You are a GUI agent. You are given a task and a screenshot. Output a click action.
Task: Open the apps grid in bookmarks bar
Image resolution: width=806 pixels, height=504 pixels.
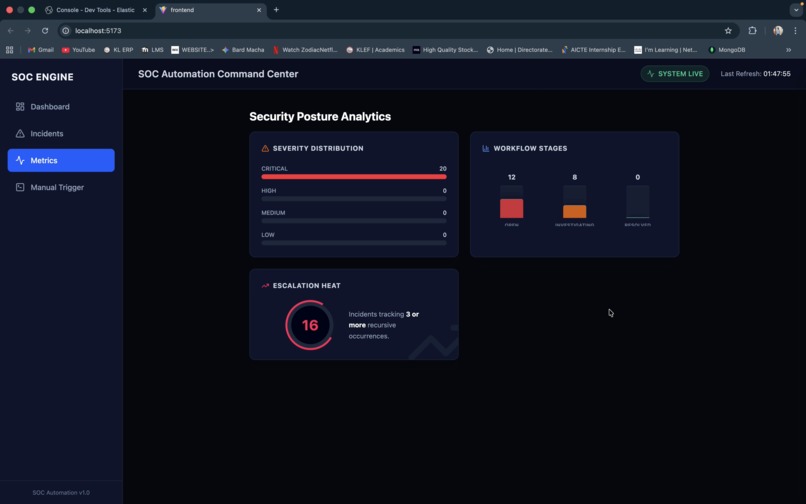pos(9,50)
